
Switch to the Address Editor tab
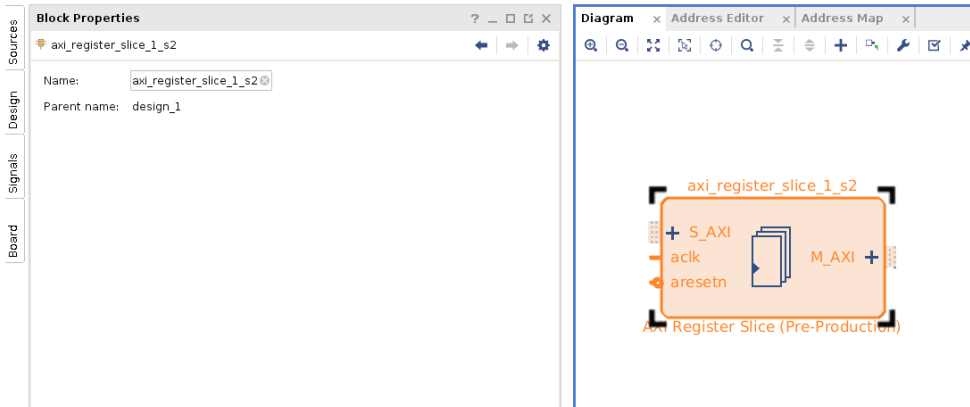[717, 18]
